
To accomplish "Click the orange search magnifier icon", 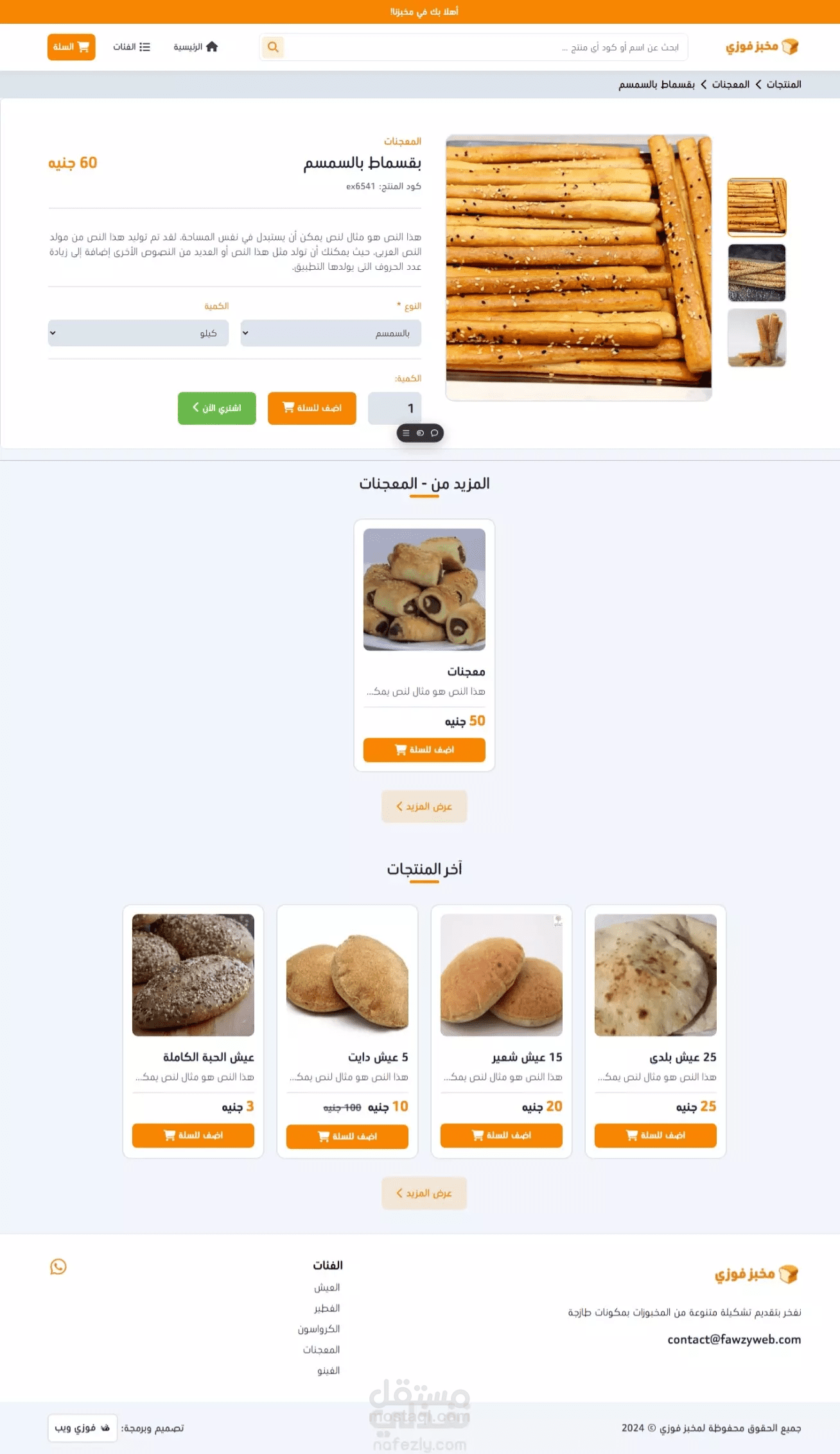I will 273,47.
